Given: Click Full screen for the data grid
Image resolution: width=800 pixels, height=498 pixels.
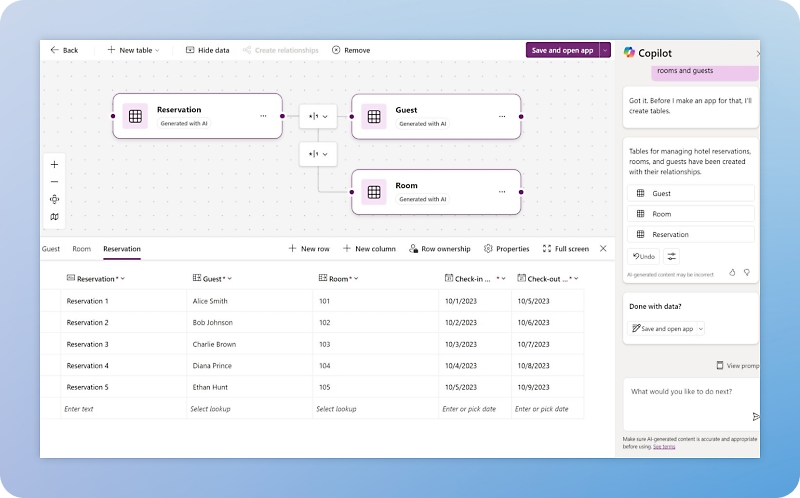Looking at the screenshot, I should [566, 249].
